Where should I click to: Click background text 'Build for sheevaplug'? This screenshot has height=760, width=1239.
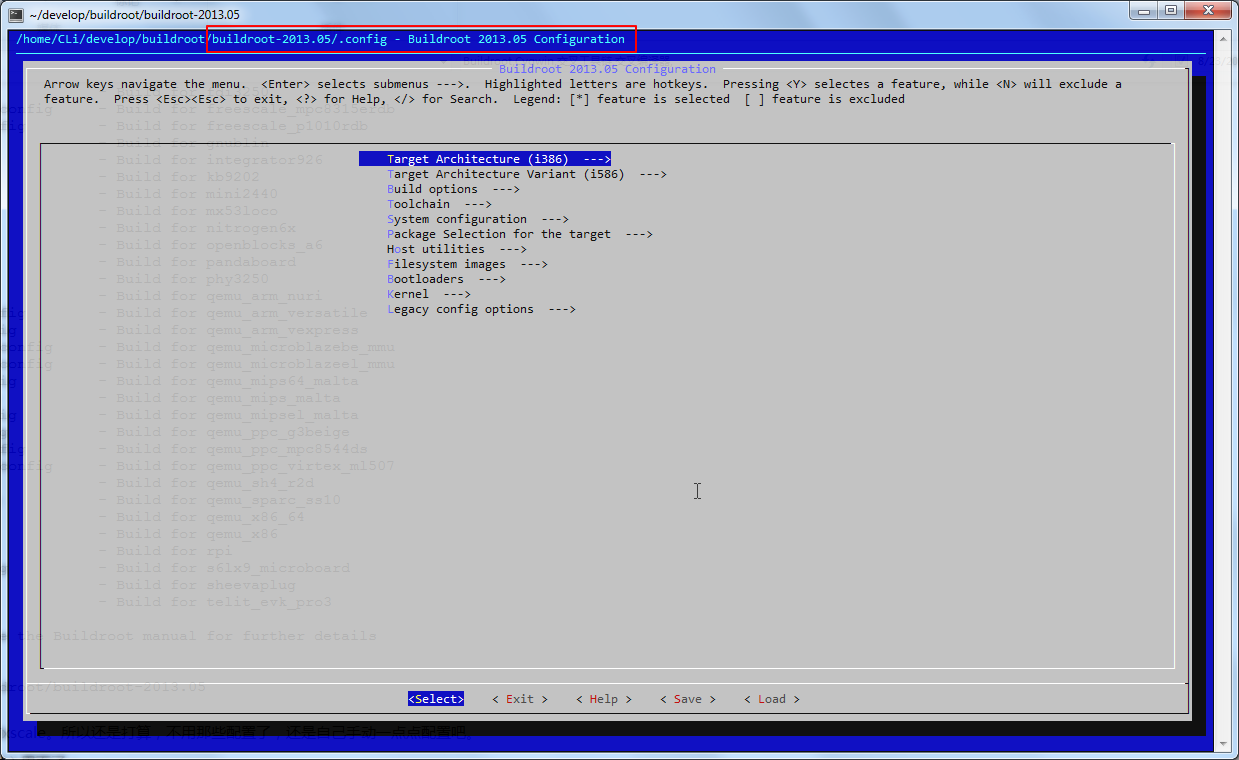206,585
